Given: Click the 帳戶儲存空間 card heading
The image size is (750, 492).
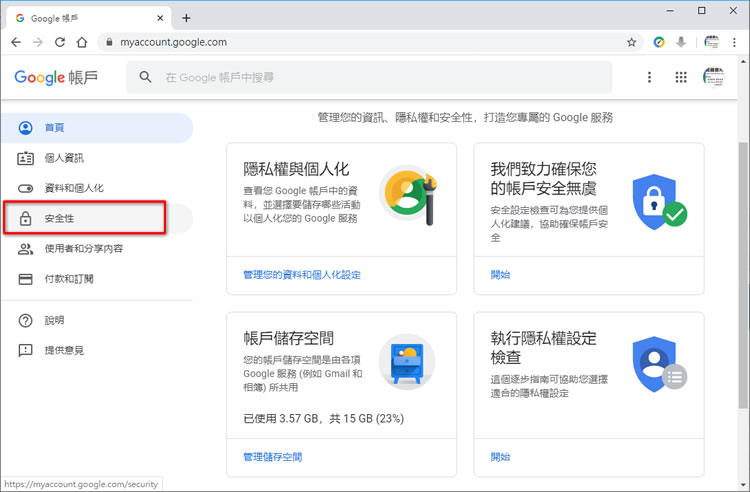Looking at the screenshot, I should click(x=288, y=338).
